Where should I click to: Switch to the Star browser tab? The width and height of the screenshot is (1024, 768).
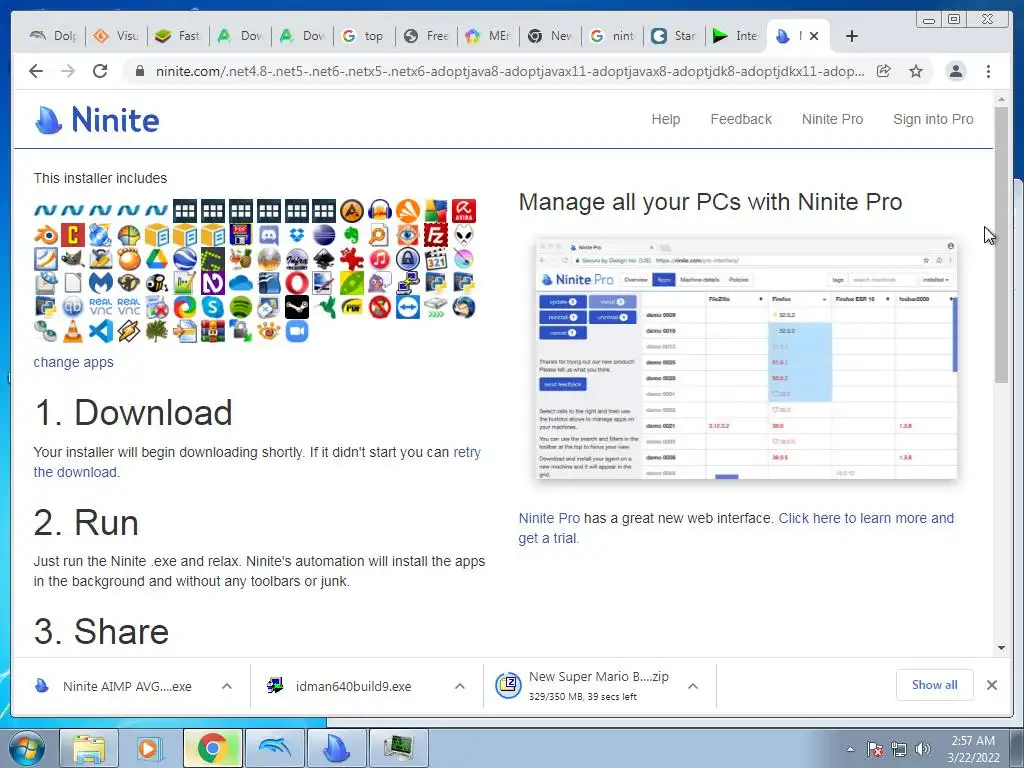coord(673,36)
